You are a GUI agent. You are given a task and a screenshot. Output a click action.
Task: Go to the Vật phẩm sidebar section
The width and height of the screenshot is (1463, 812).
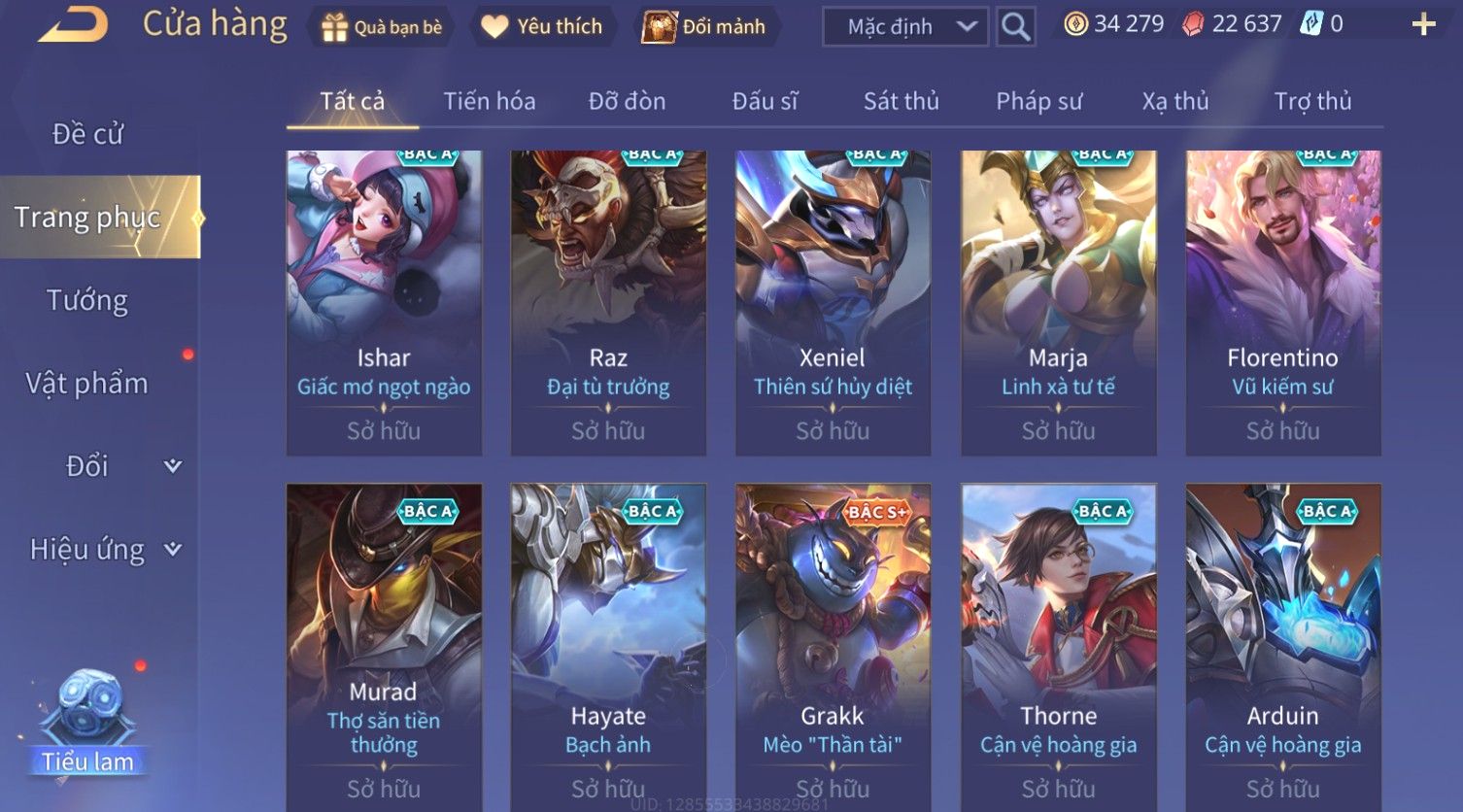click(87, 384)
